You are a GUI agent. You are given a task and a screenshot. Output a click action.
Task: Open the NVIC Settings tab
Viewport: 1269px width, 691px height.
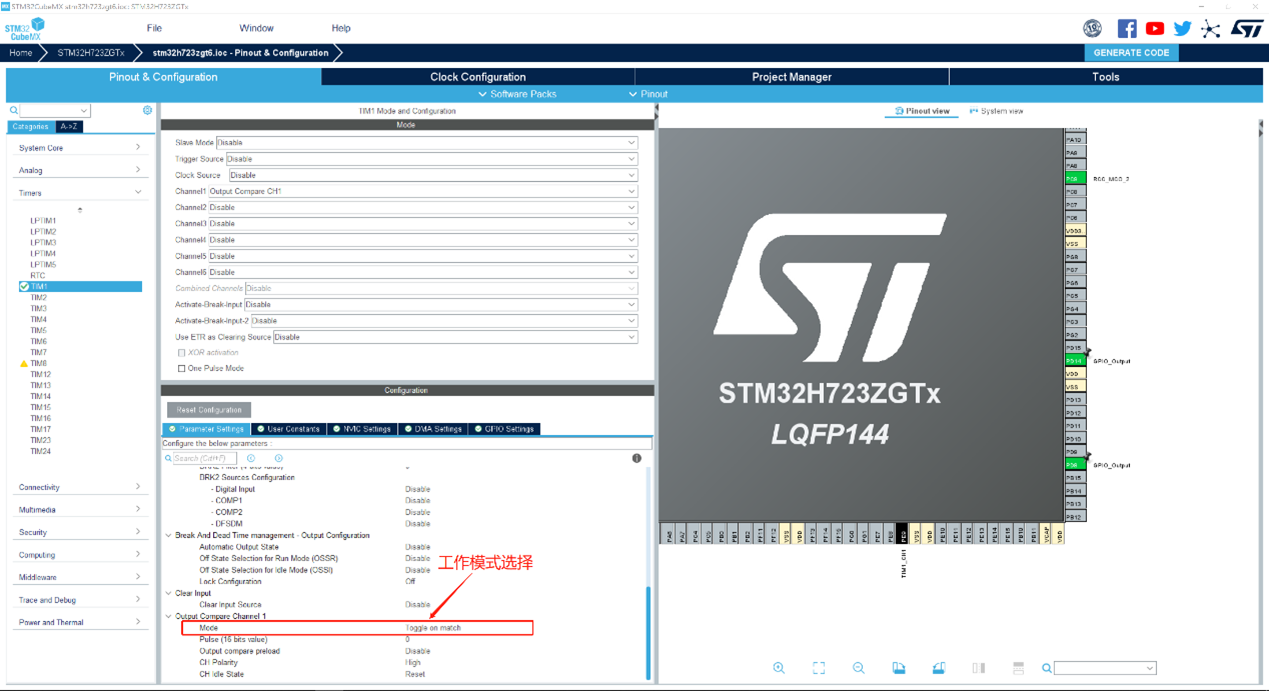coord(363,429)
